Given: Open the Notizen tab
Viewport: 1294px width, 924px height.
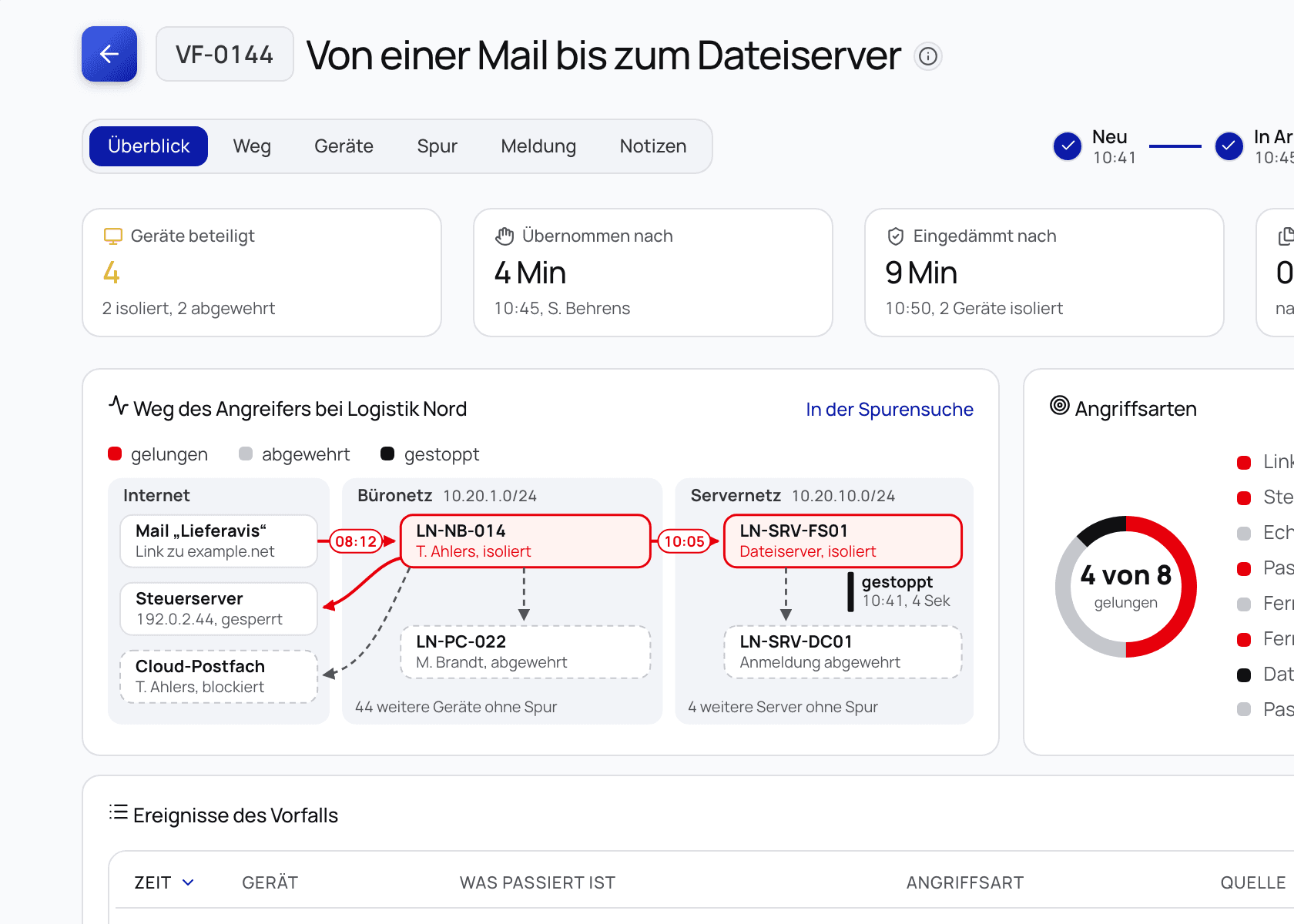Looking at the screenshot, I should tap(653, 146).
